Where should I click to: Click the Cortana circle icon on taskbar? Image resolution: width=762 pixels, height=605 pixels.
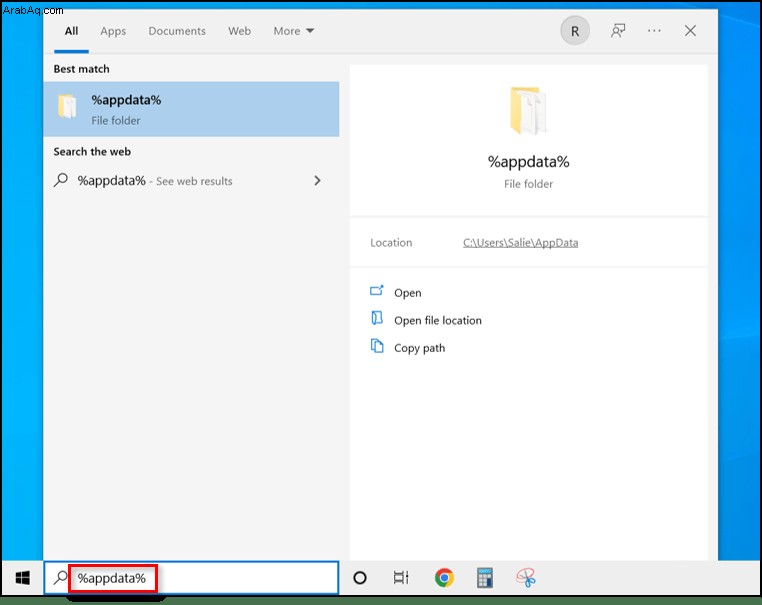click(x=360, y=578)
